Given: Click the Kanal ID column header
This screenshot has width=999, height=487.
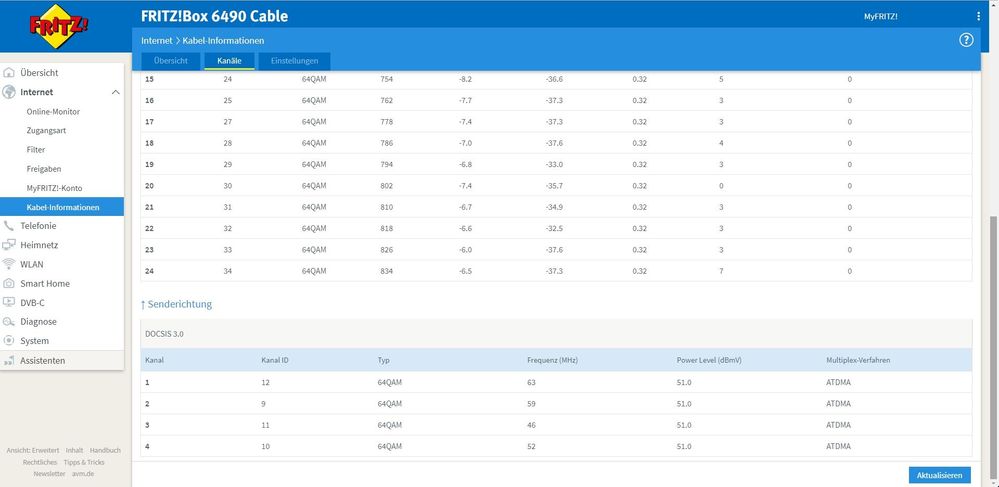Looking at the screenshot, I should [x=275, y=360].
